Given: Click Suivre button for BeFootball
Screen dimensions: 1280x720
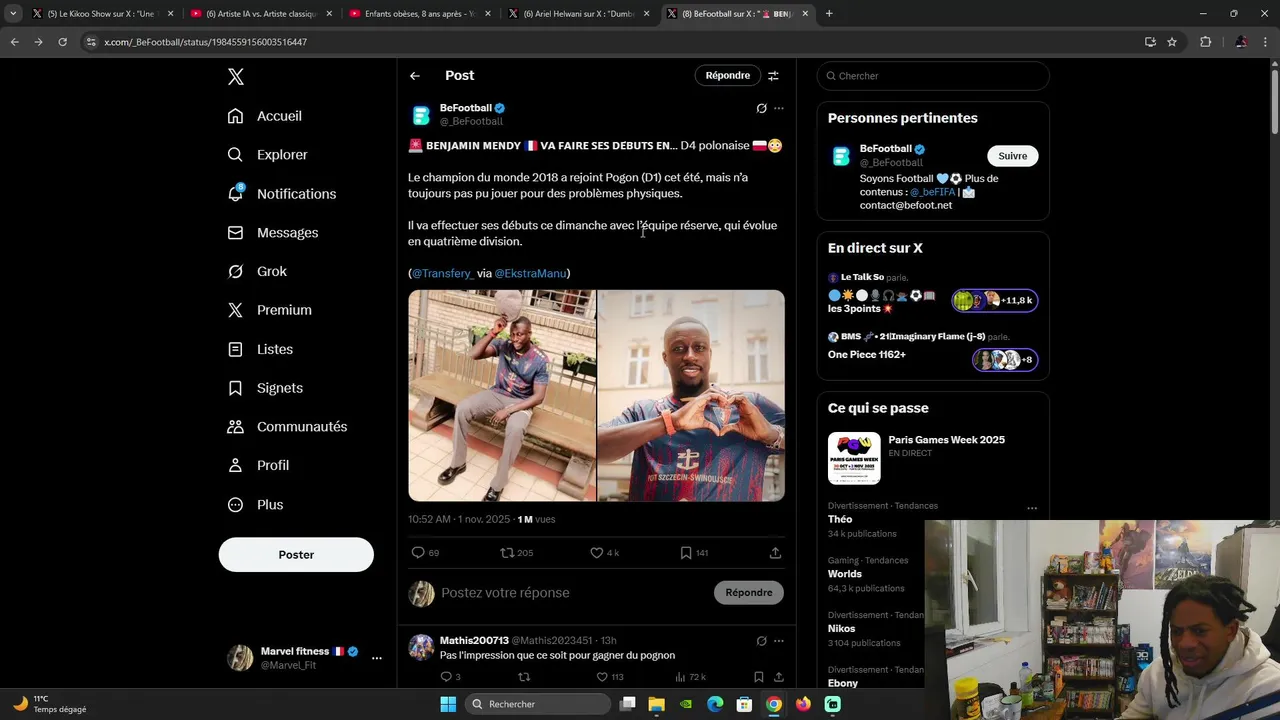Looking at the screenshot, I should tap(1012, 156).
